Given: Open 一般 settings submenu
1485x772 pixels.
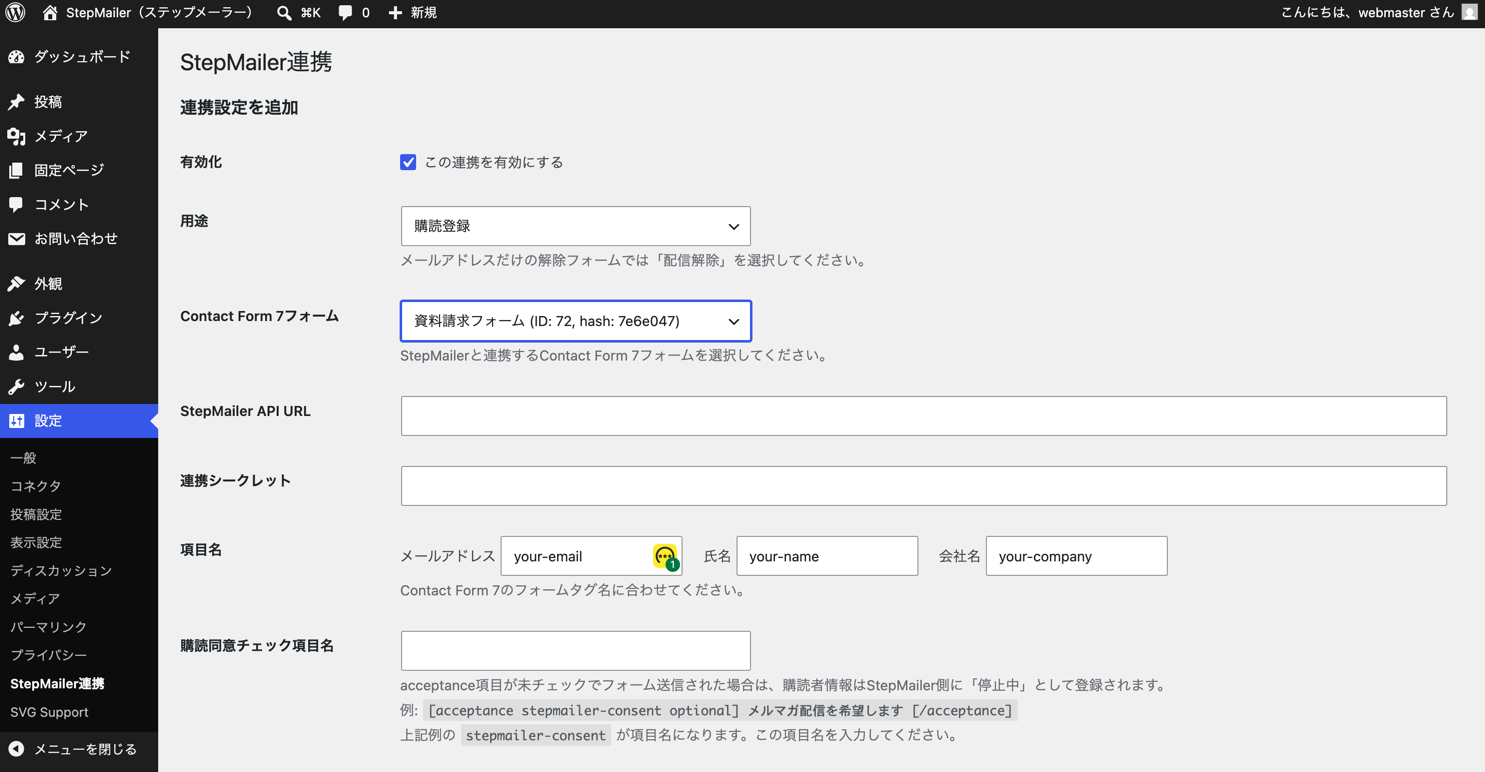Looking at the screenshot, I should coord(23,458).
